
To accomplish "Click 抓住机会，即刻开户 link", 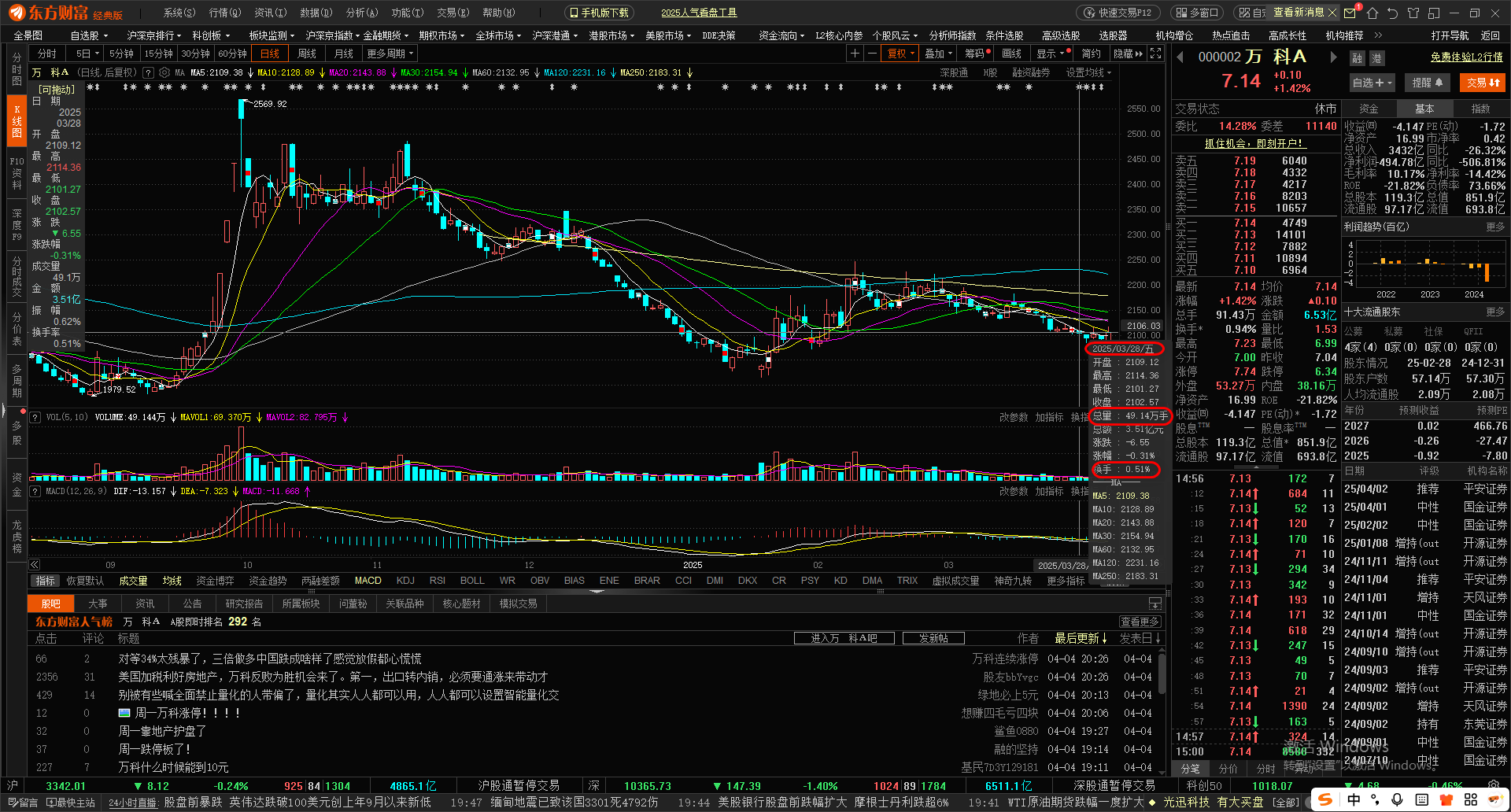I will (1255, 143).
